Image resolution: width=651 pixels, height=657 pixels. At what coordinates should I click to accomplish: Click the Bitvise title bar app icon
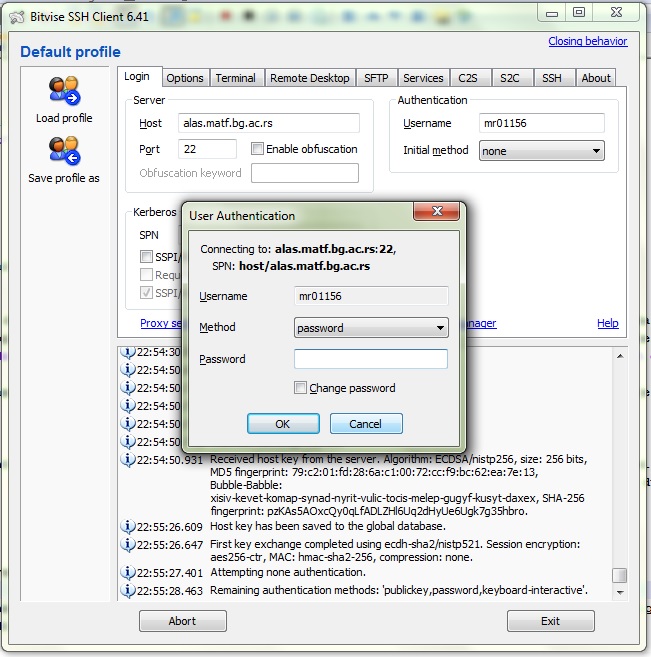[17, 17]
